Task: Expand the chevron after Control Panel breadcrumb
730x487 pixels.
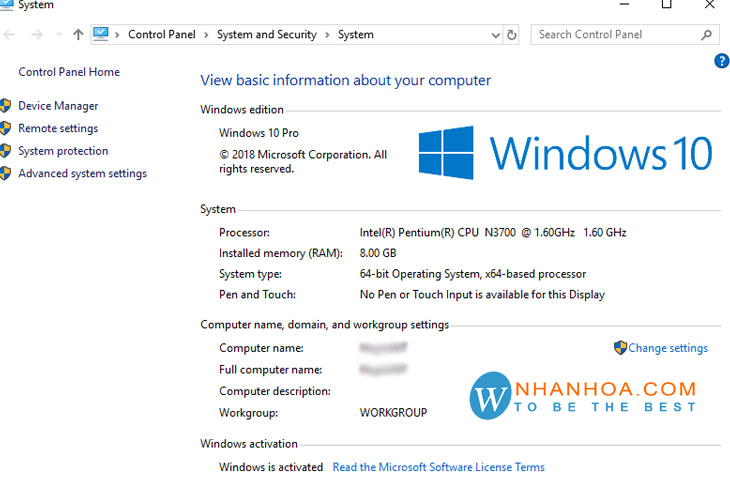Action: click(206, 35)
